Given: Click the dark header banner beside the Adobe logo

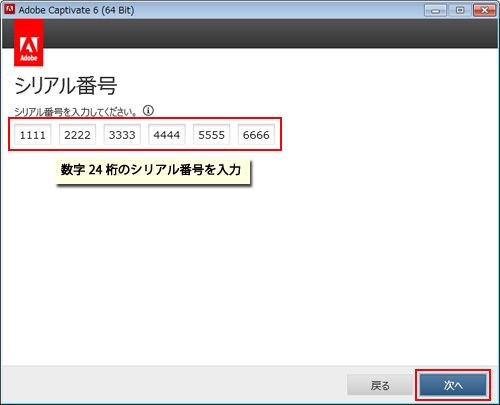Looking at the screenshot, I should 271,33.
